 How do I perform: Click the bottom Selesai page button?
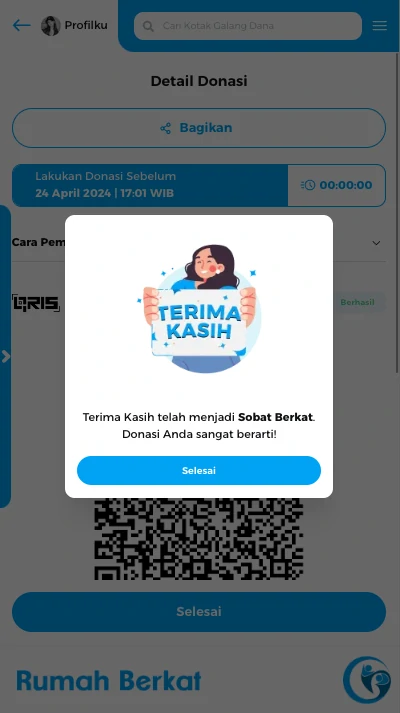point(199,612)
